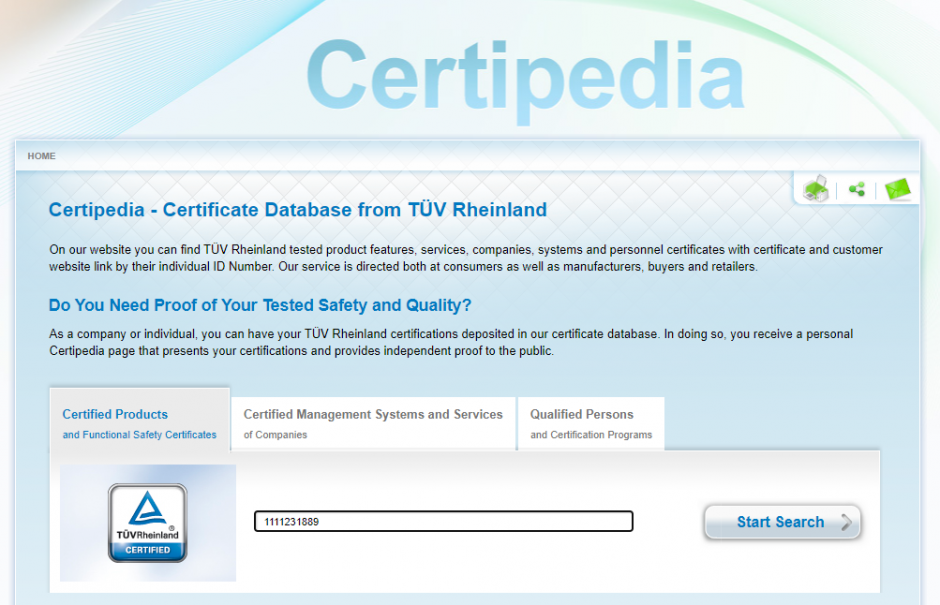Click the 'and Certification Programs' subtitle

590,435
